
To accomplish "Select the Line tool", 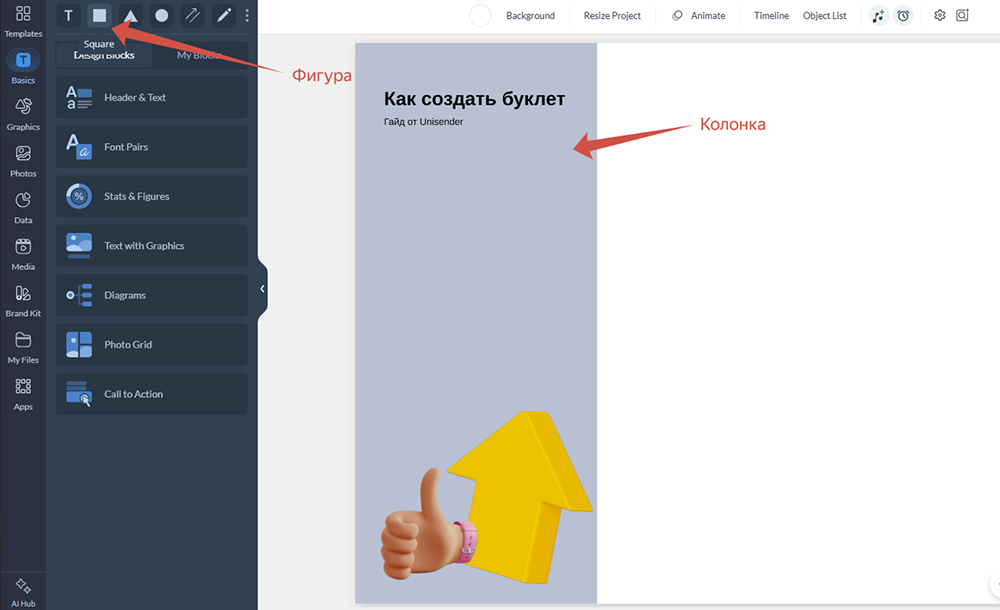I will 193,15.
